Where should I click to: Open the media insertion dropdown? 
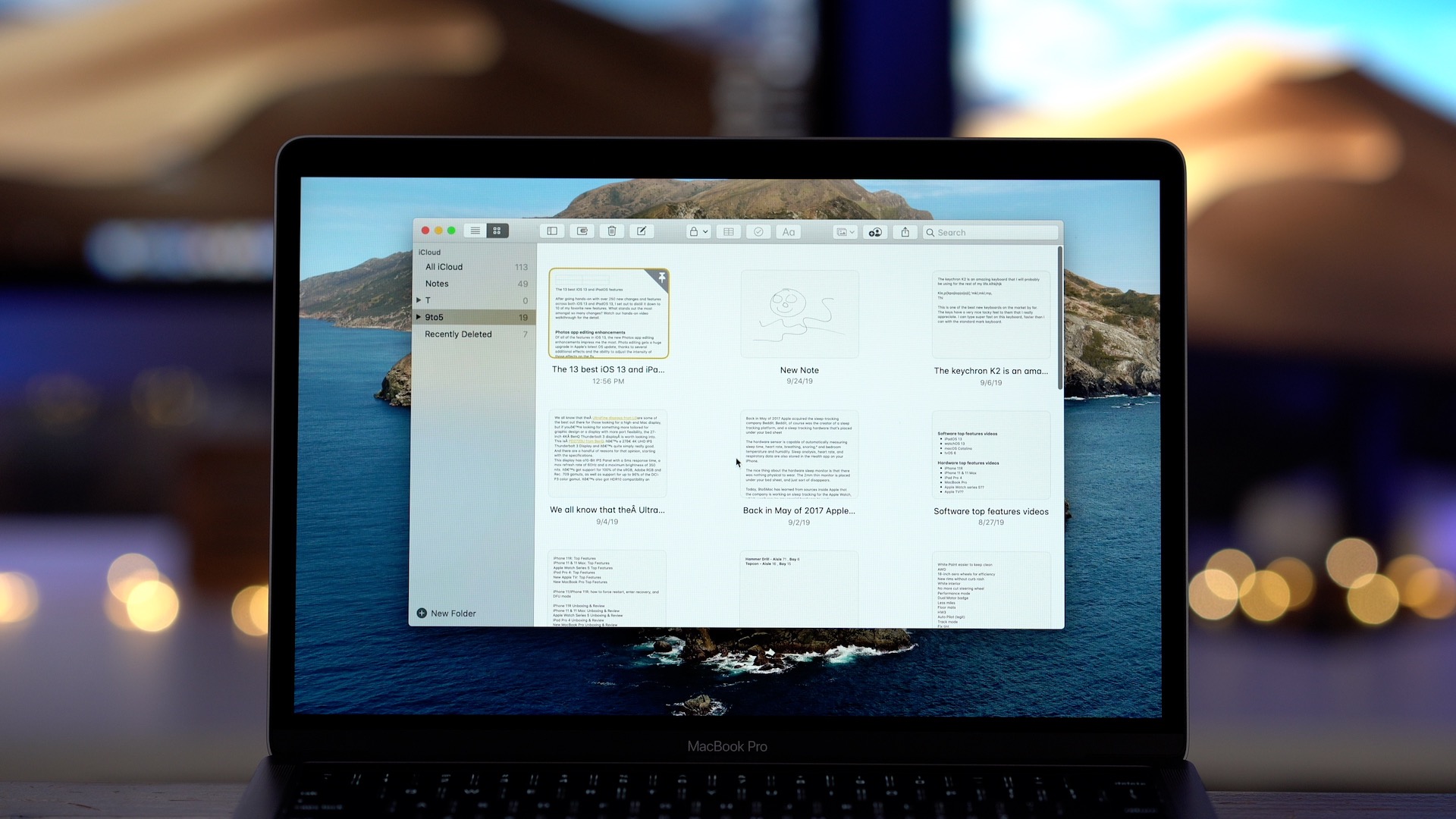[845, 231]
